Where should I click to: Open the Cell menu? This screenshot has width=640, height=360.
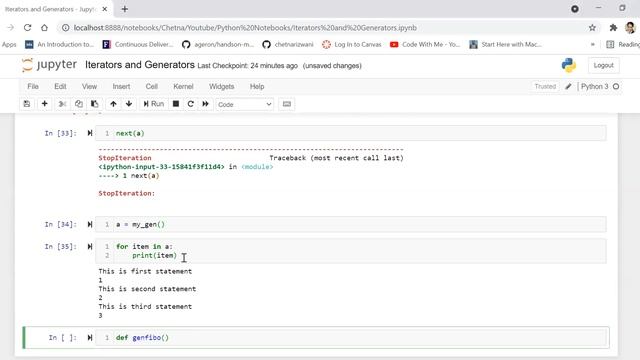(151, 87)
